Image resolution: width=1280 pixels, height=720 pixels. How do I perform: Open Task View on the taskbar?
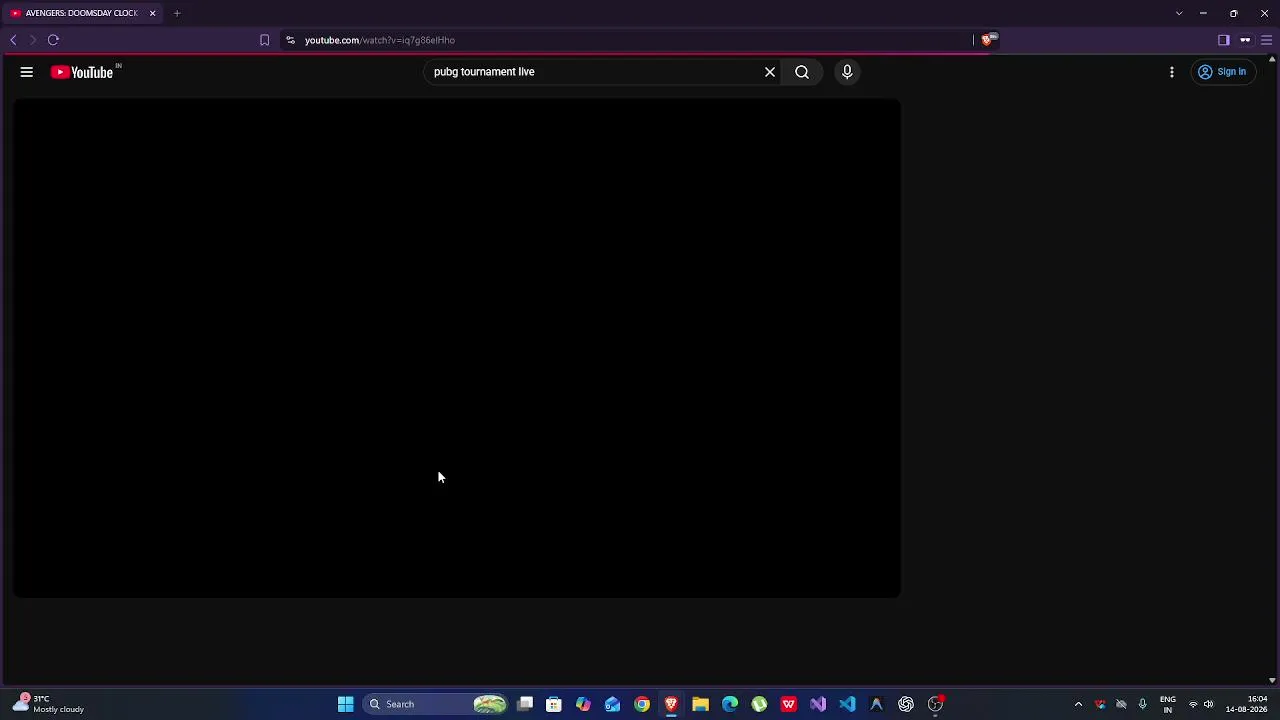pyautogui.click(x=525, y=704)
